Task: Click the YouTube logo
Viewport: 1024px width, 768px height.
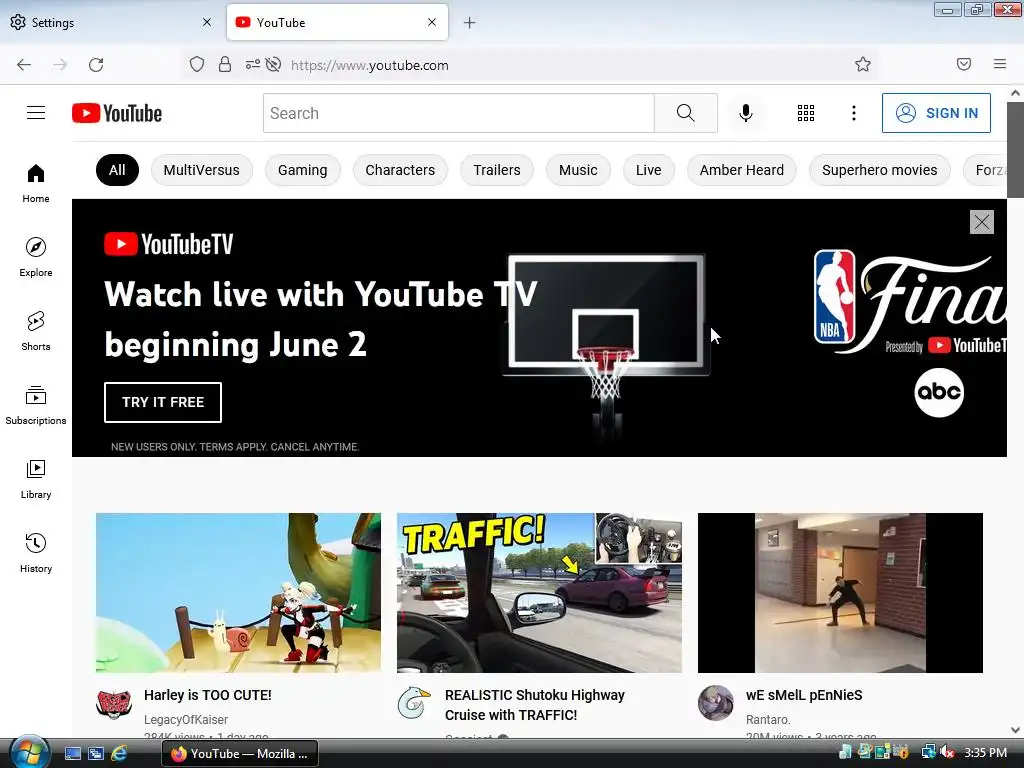Action: pyautogui.click(x=117, y=113)
